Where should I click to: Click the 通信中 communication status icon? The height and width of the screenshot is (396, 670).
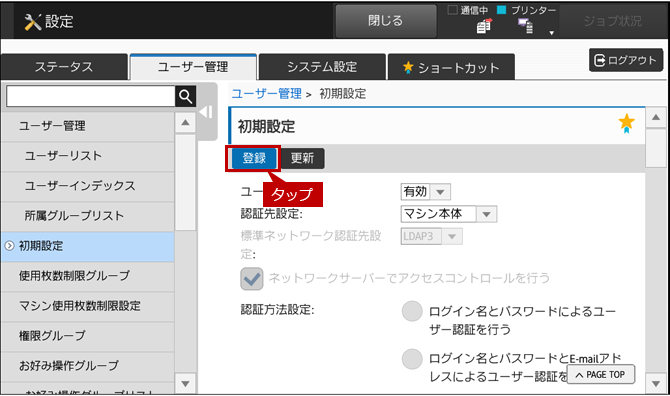point(484,26)
